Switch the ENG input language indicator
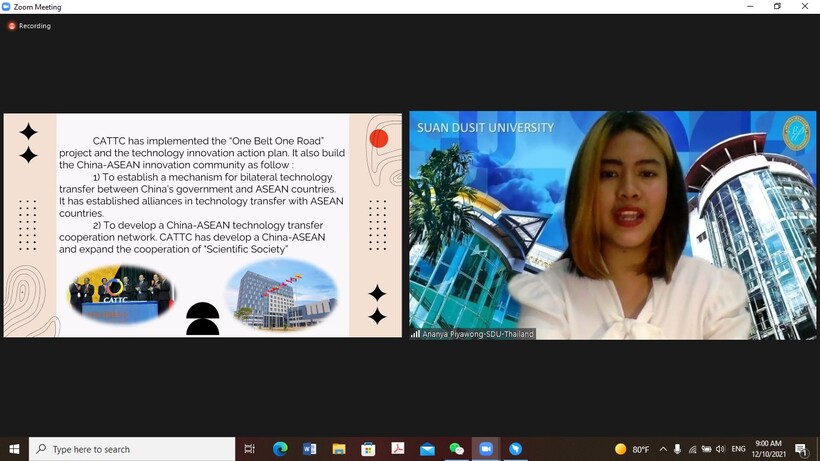This screenshot has width=820, height=461. (x=738, y=449)
